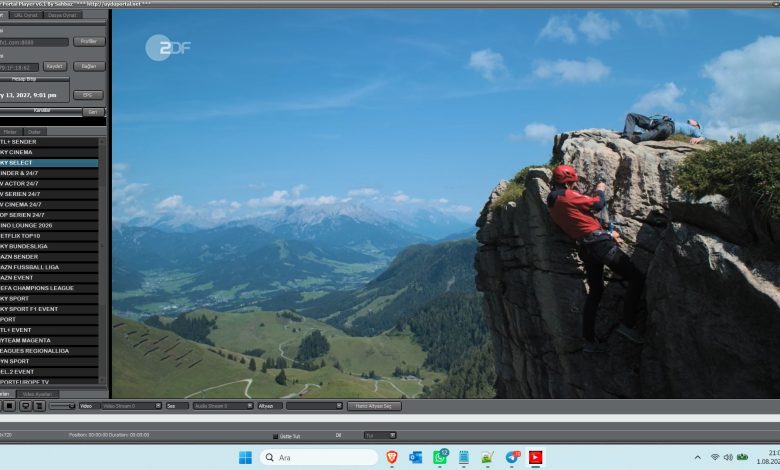
Task: Select LEAGUES REGIONALLIGA category
Action: pyautogui.click(x=49, y=351)
